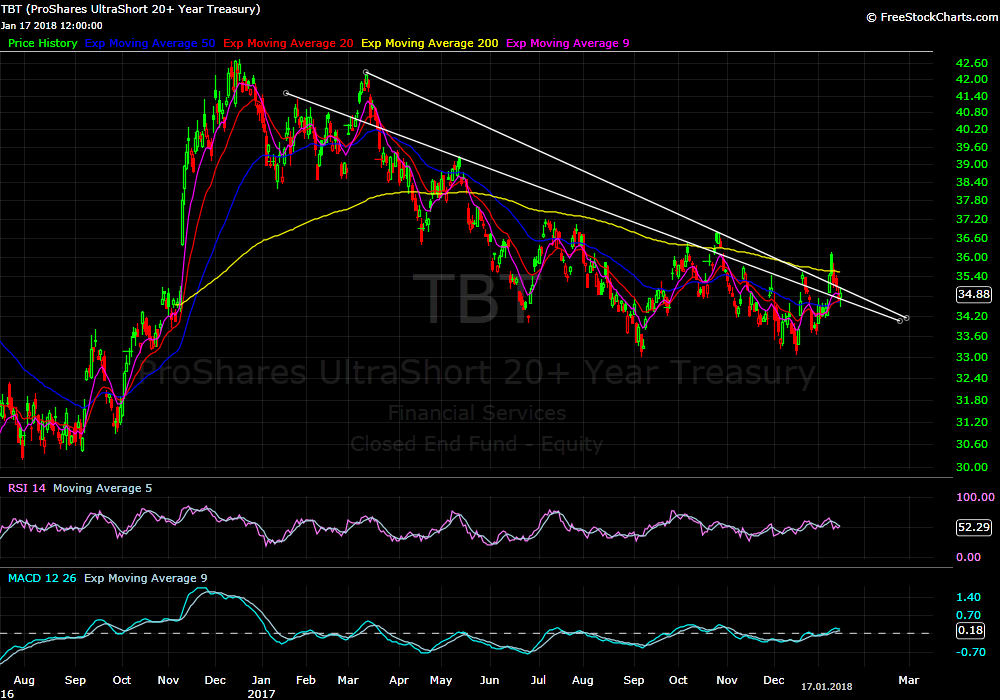Click the 42.60 price axis label
1000x700 pixels.
click(972, 63)
